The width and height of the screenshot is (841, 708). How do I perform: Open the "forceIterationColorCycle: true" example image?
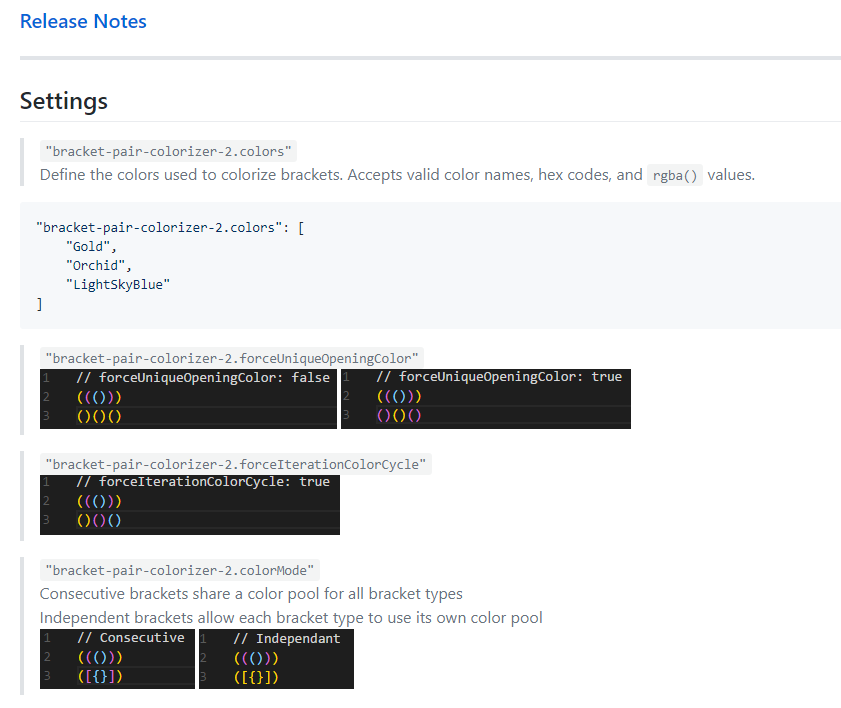click(189, 504)
